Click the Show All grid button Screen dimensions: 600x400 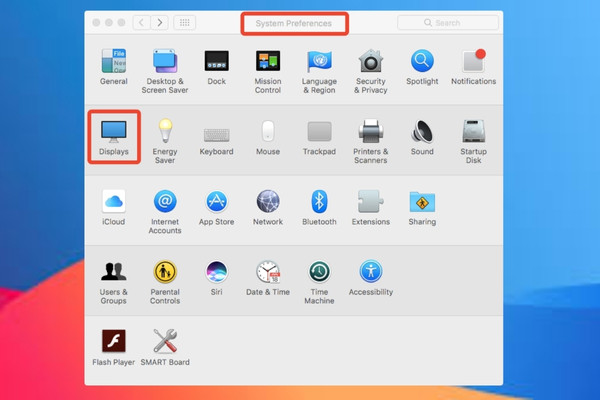184,23
